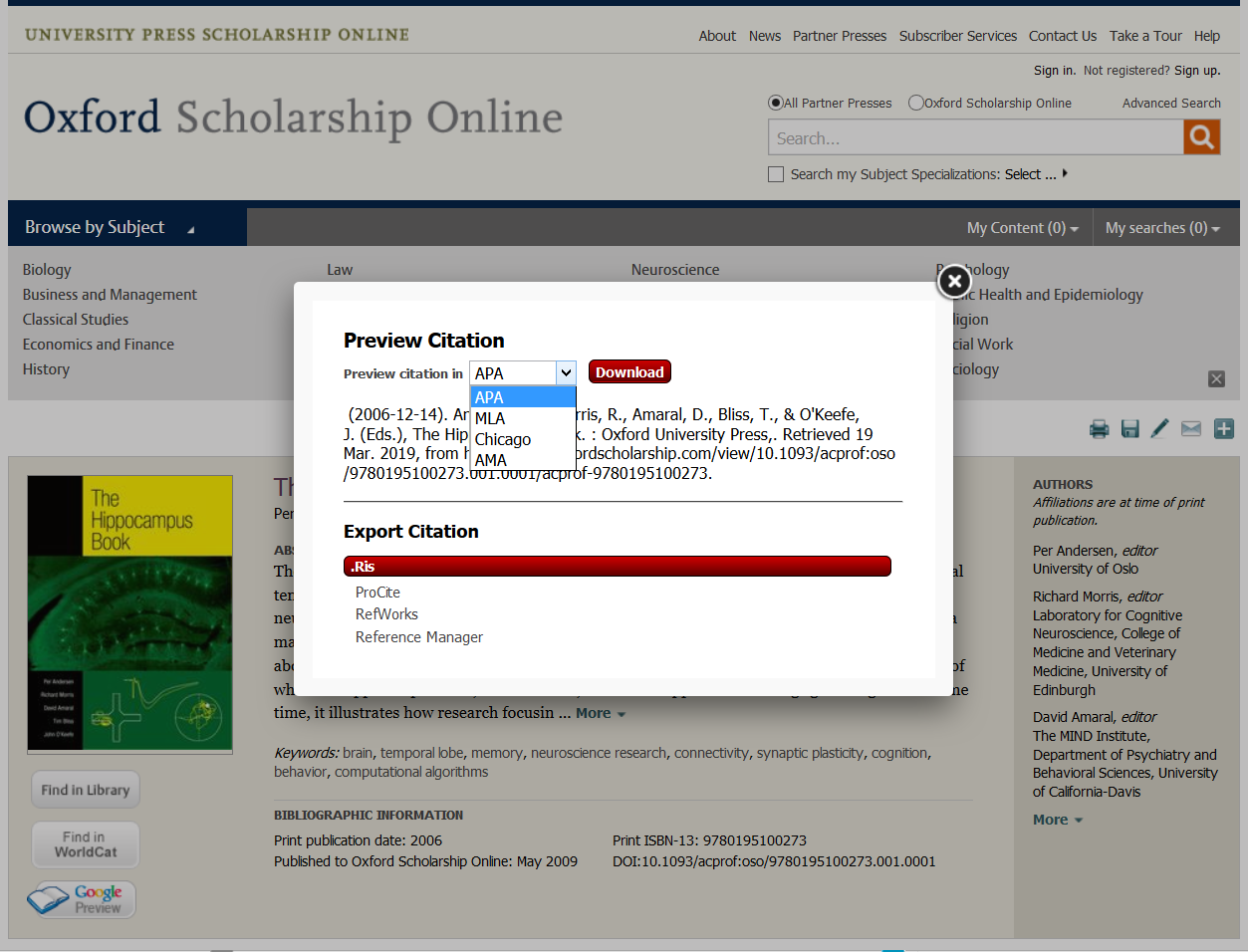Click into the Search input field

976,137
